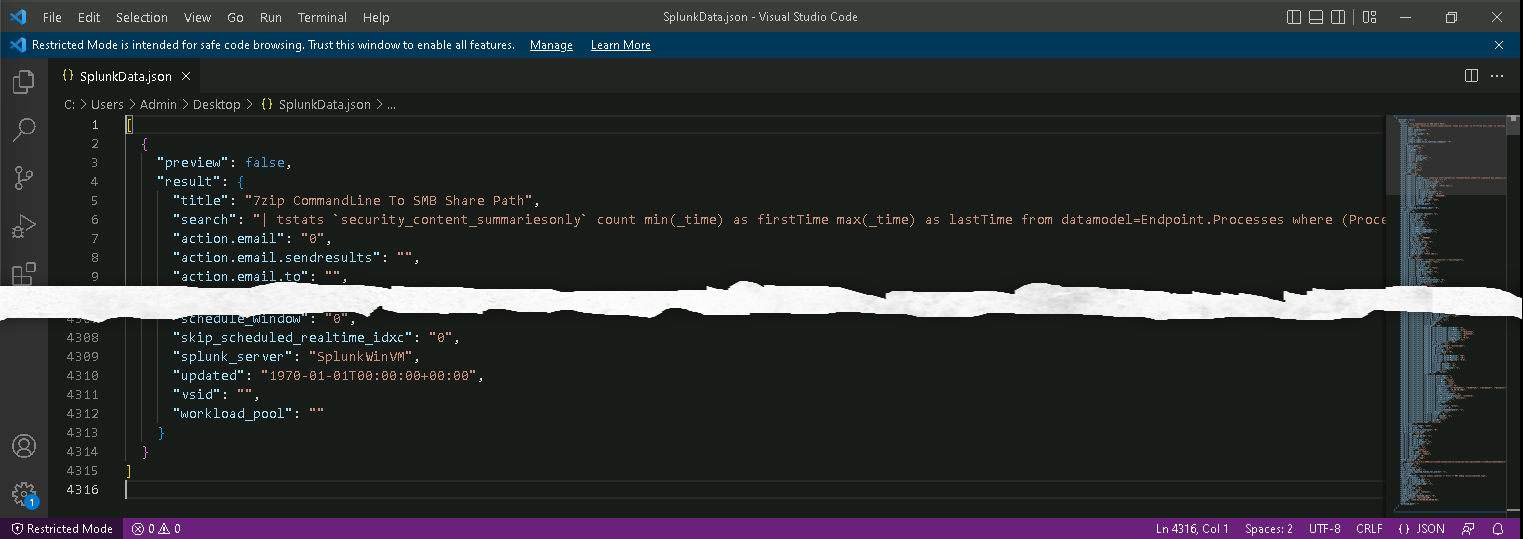Change the file encoding via UTF-8
Viewport: 1523px width, 539px height.
(1324, 529)
